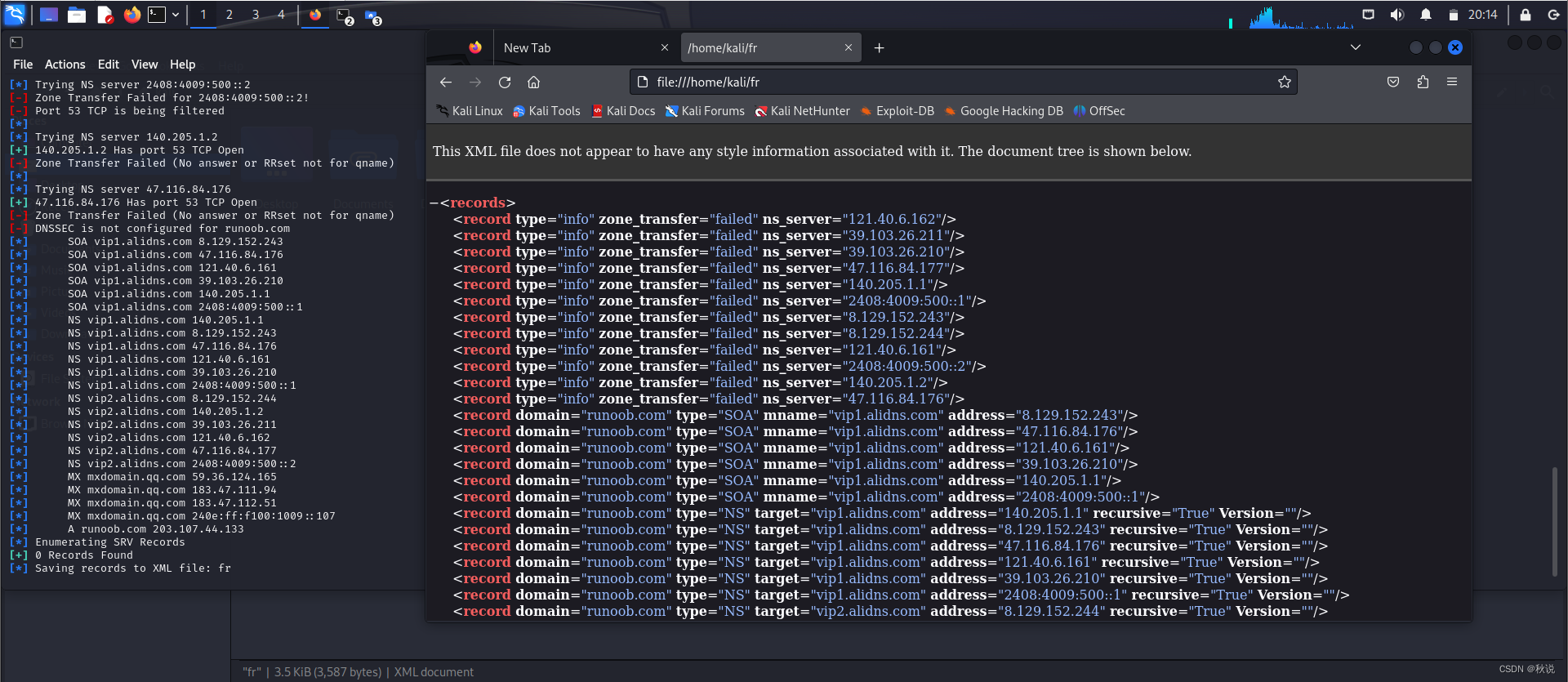Image resolution: width=1568 pixels, height=682 pixels.
Task: Switch to workspace 4
Action: point(282,14)
